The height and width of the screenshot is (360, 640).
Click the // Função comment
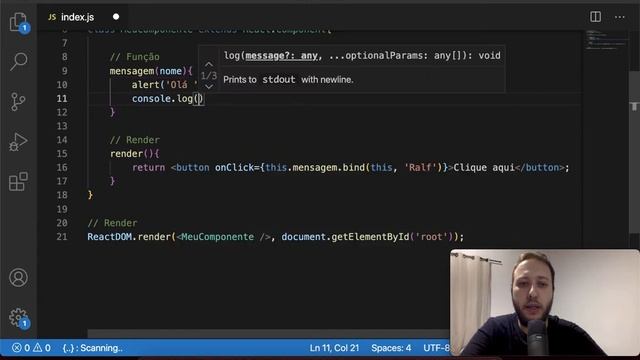click(135, 57)
